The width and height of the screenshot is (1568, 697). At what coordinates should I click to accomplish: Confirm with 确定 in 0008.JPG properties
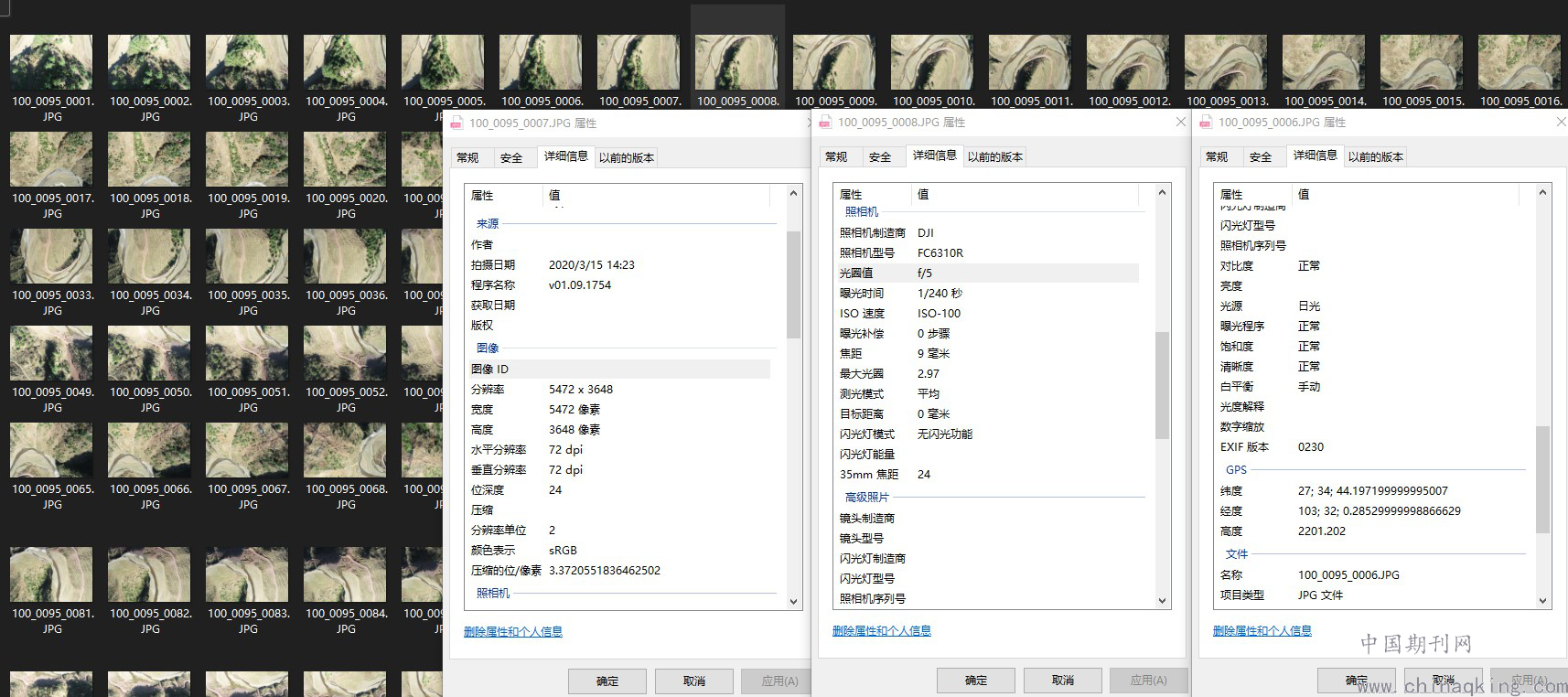[x=976, y=680]
